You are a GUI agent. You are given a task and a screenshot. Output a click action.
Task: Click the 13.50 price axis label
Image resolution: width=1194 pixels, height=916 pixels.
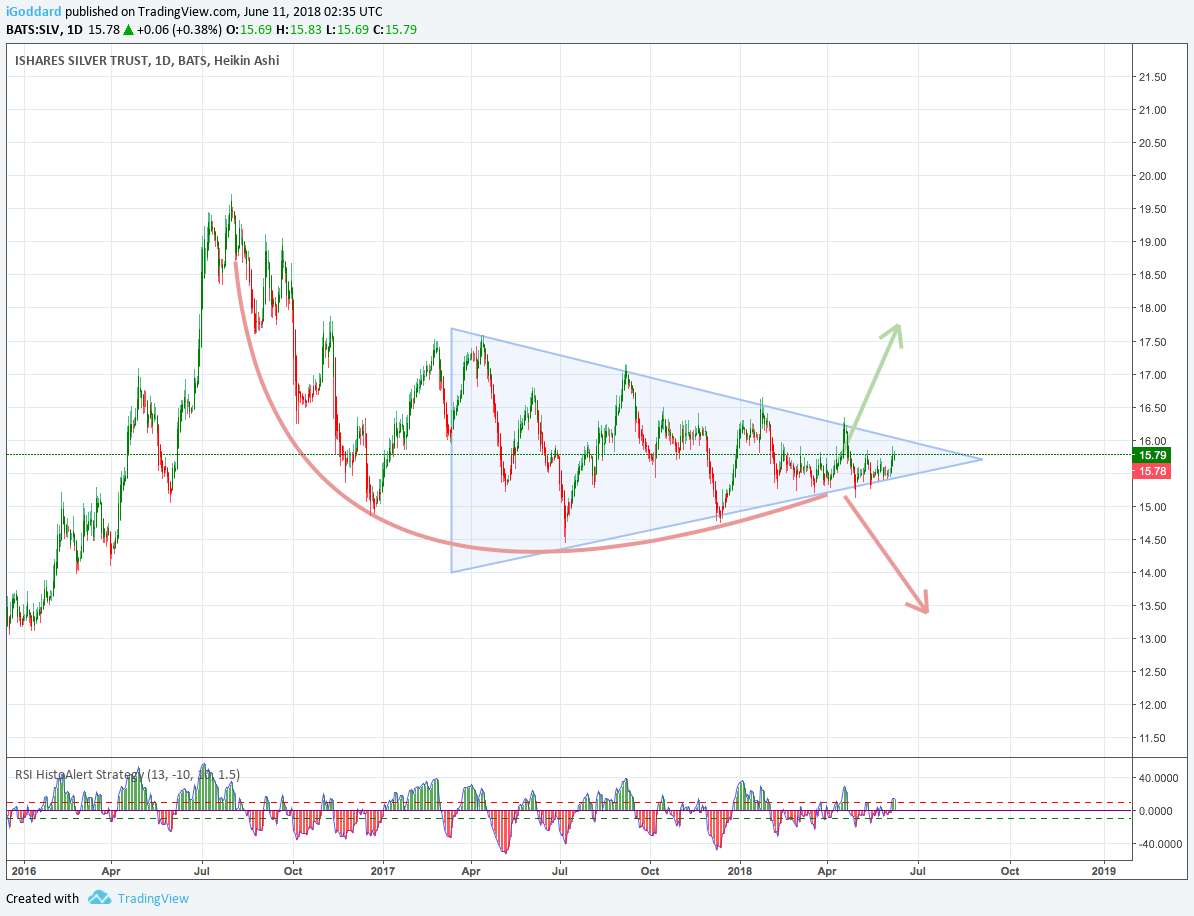point(1152,606)
